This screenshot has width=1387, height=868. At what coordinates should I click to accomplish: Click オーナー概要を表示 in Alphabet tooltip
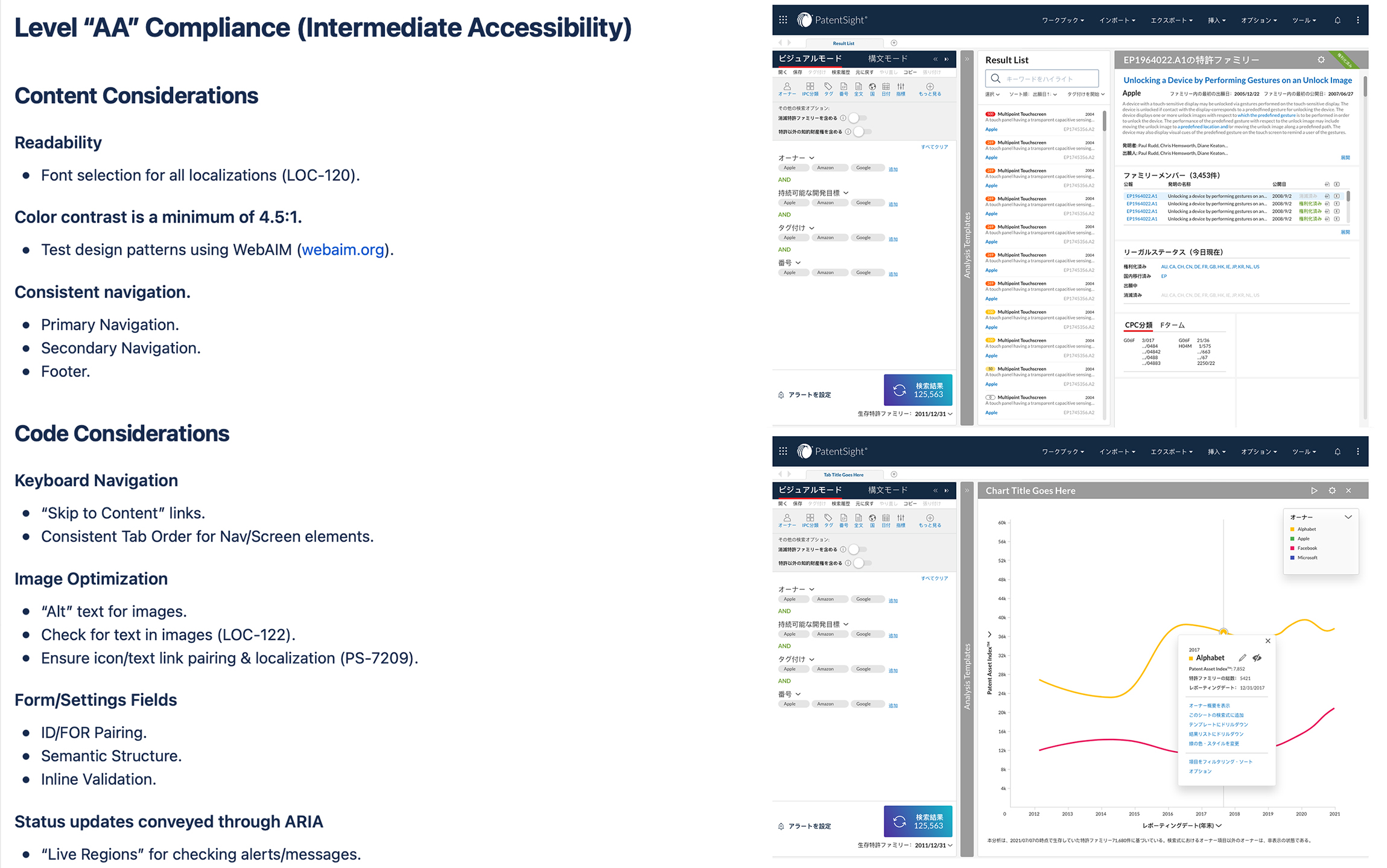(1209, 705)
